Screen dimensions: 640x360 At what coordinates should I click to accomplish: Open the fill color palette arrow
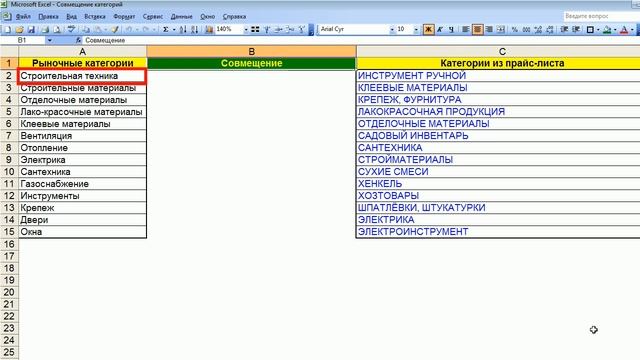click(615, 30)
